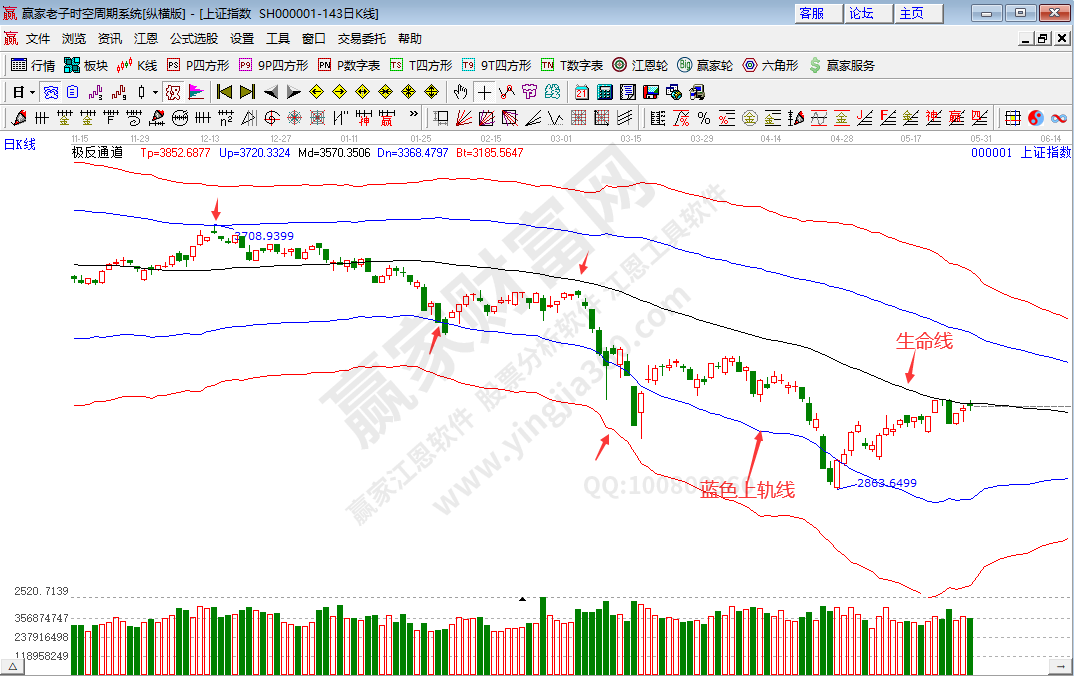Open the 江恩轮 Gann wheel tool
1074x676 pixels.
click(640, 65)
